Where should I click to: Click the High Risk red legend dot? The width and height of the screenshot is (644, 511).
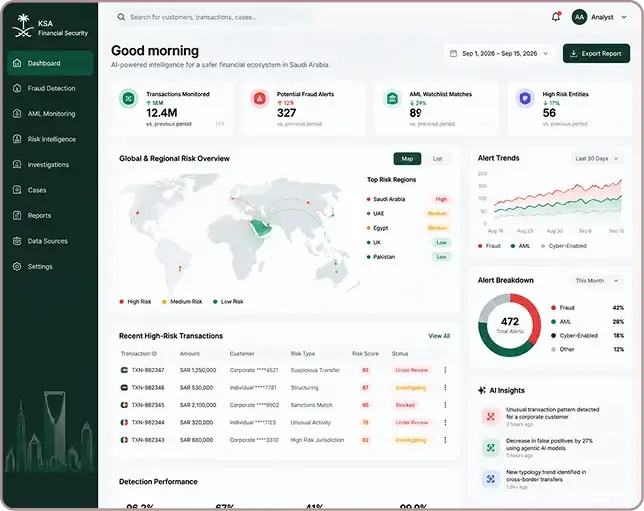[122, 302]
